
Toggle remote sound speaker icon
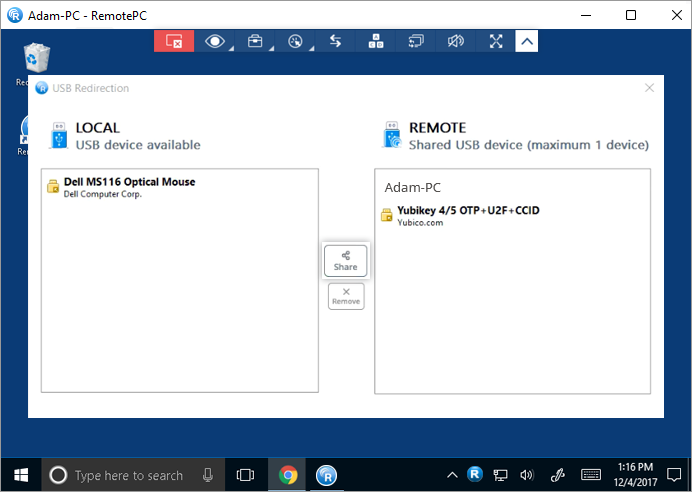tap(456, 41)
